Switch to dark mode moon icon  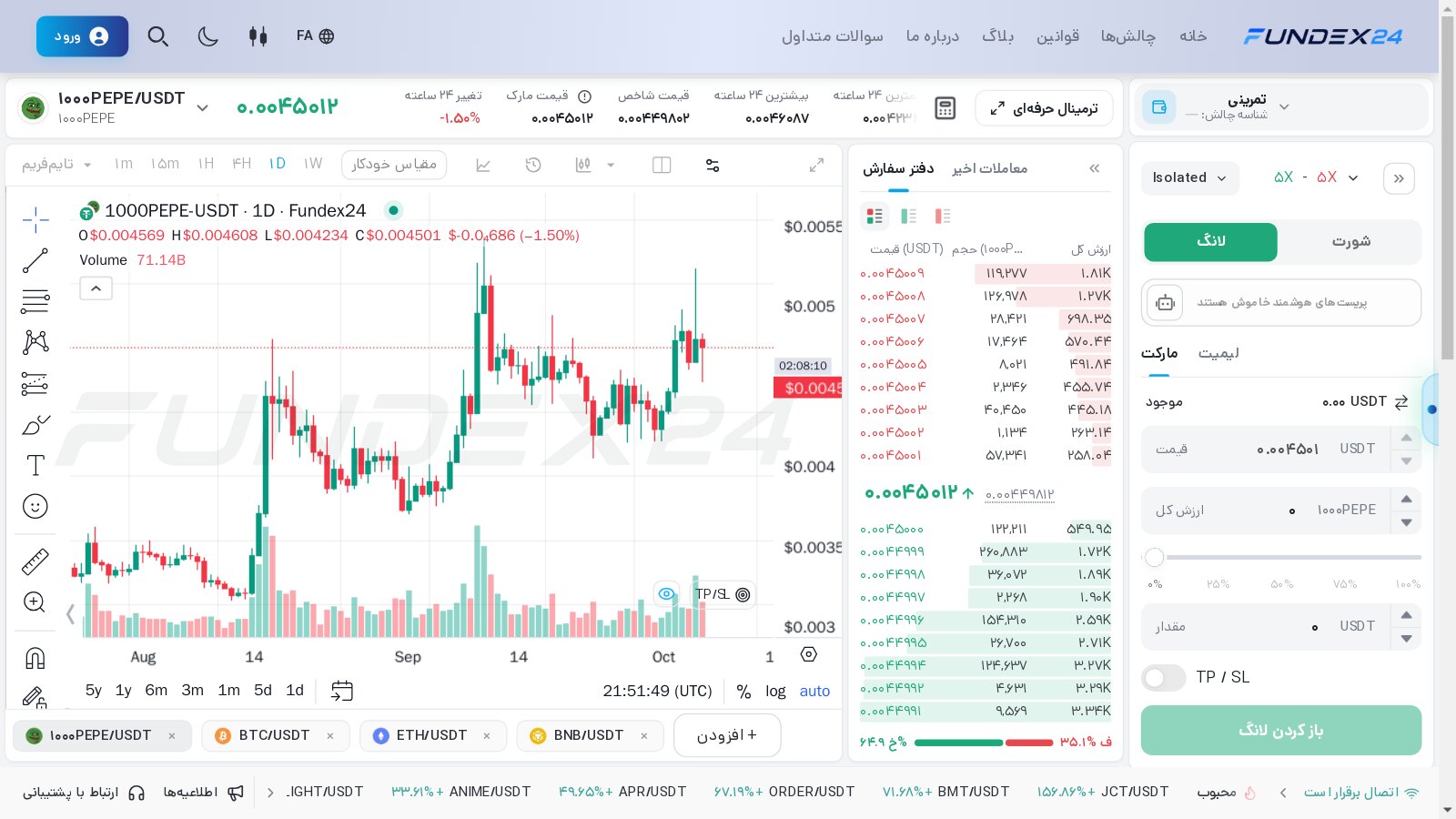pos(208,36)
